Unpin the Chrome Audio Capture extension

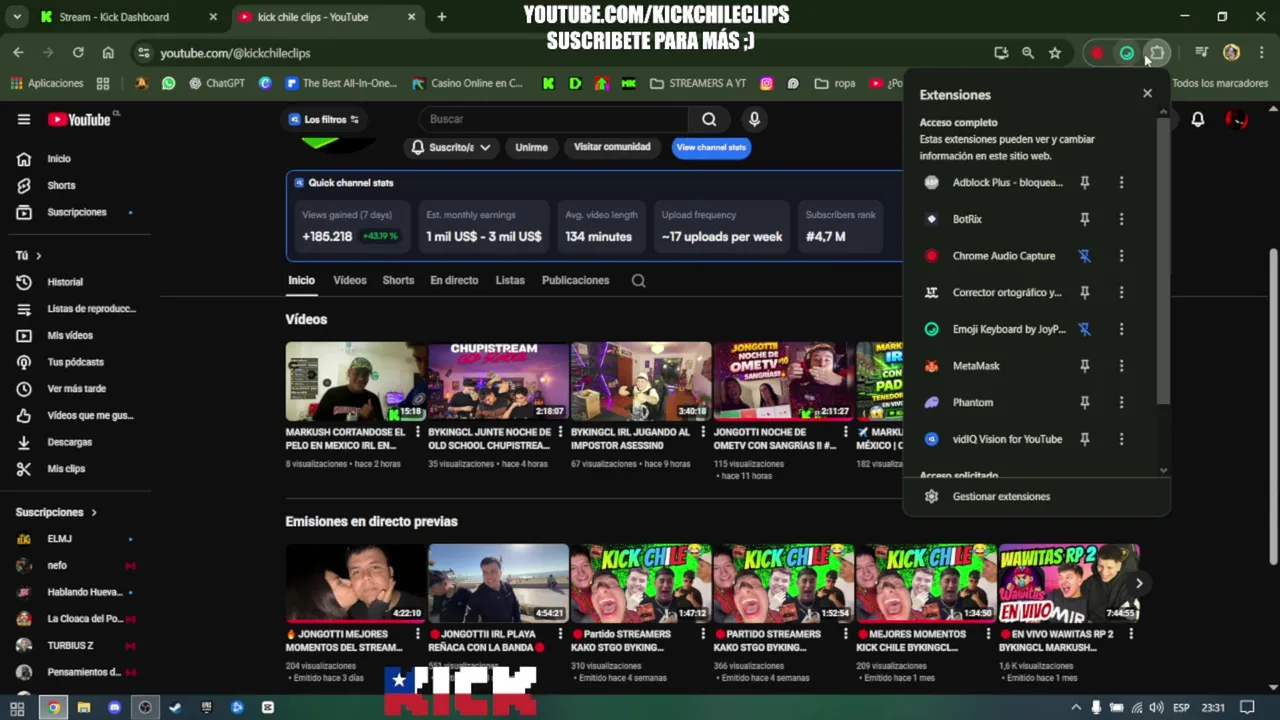pyautogui.click(x=1084, y=256)
